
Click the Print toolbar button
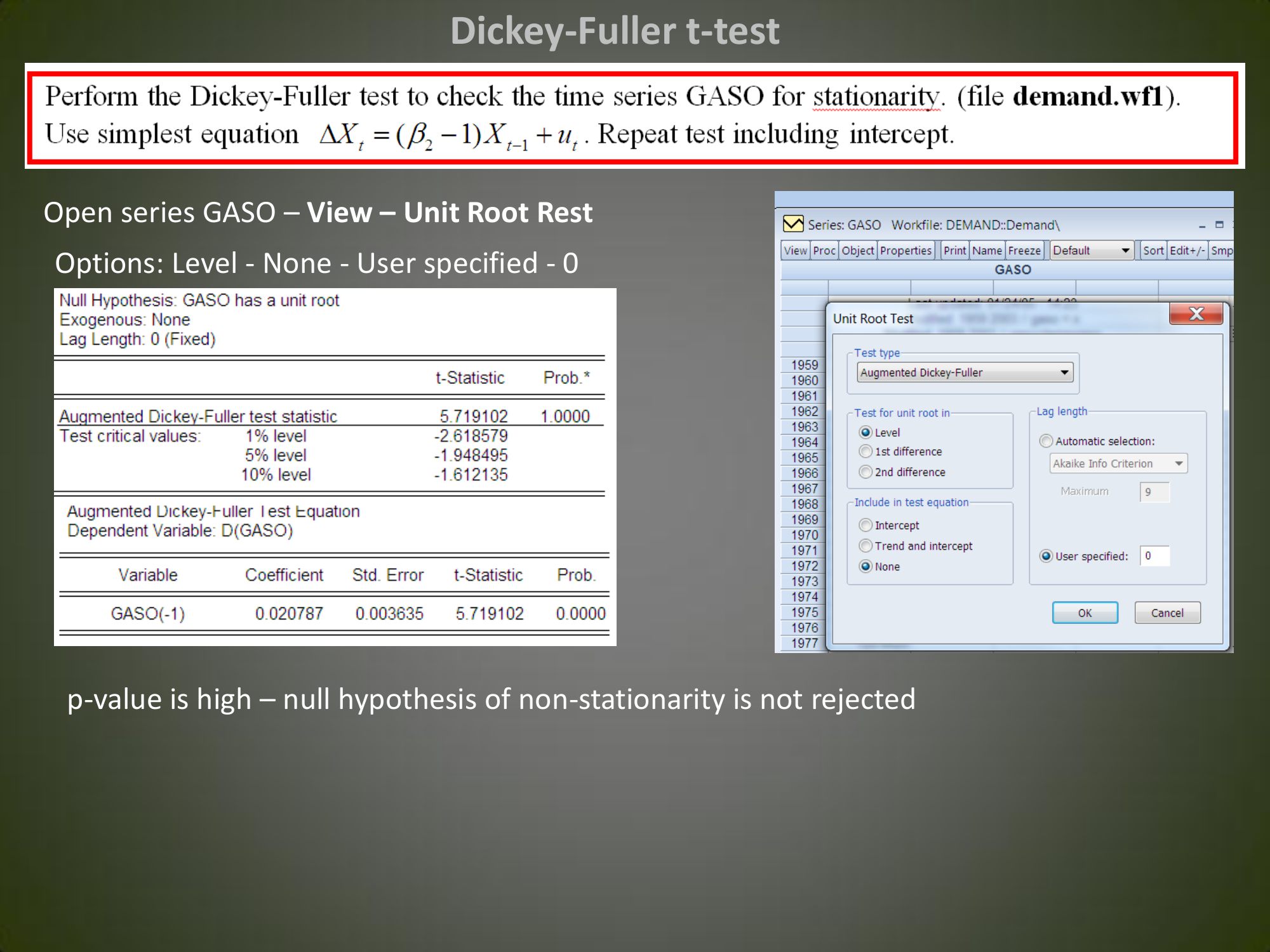(954, 251)
